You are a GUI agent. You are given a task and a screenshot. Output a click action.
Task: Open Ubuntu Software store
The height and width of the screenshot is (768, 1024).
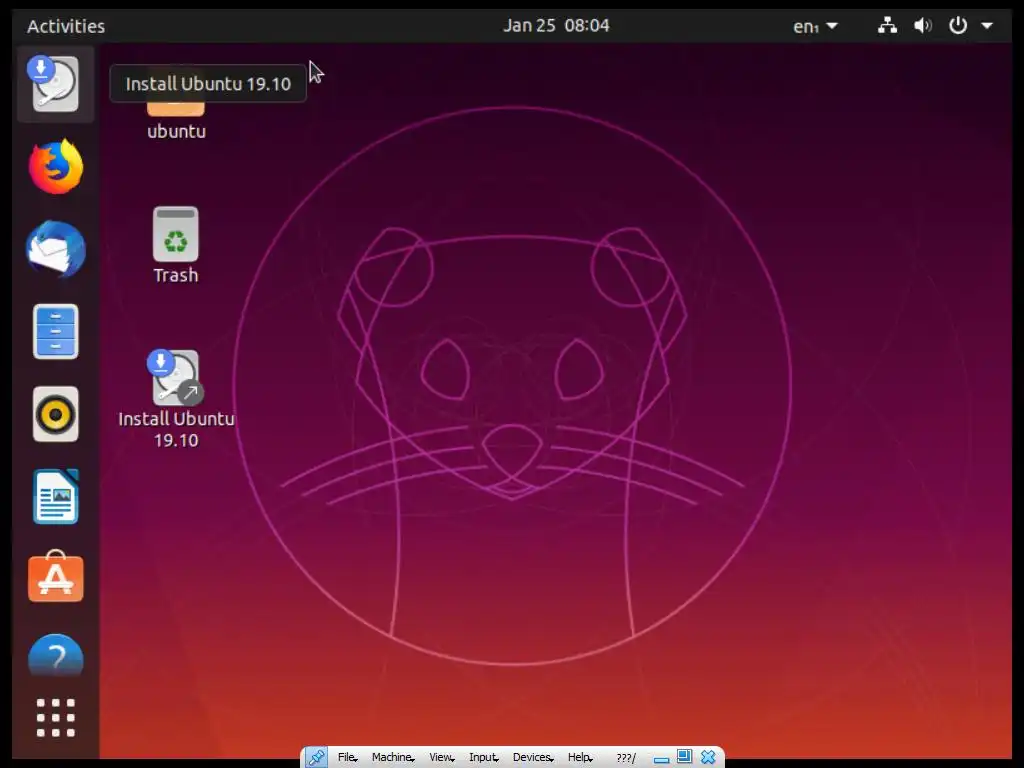pyautogui.click(x=56, y=577)
